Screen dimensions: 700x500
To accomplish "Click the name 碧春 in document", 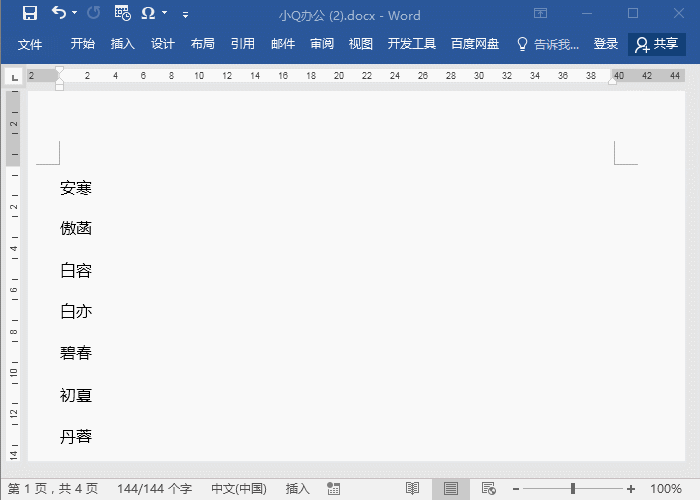I will 76,353.
